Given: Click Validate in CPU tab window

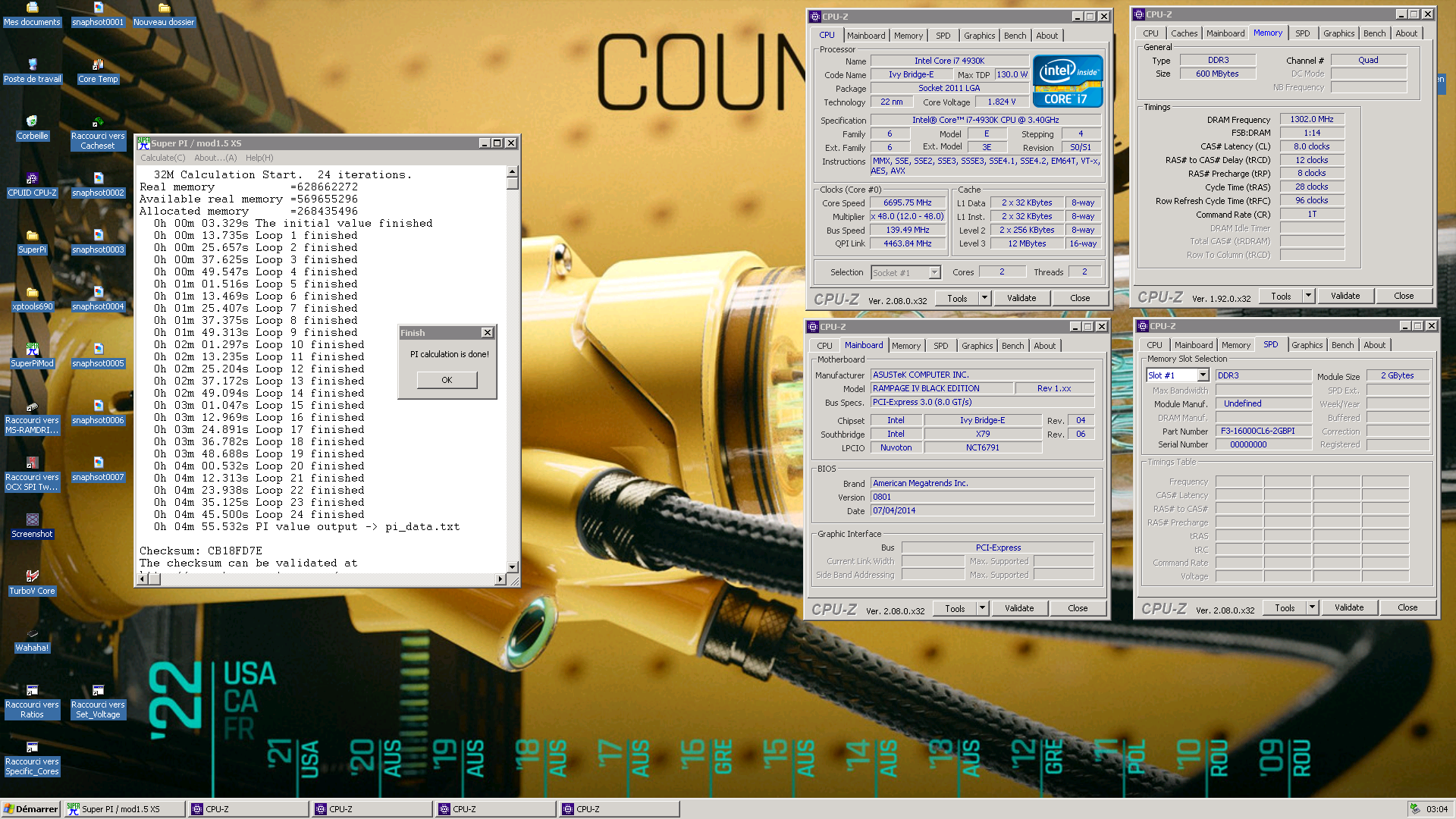Looking at the screenshot, I should click(x=1021, y=298).
